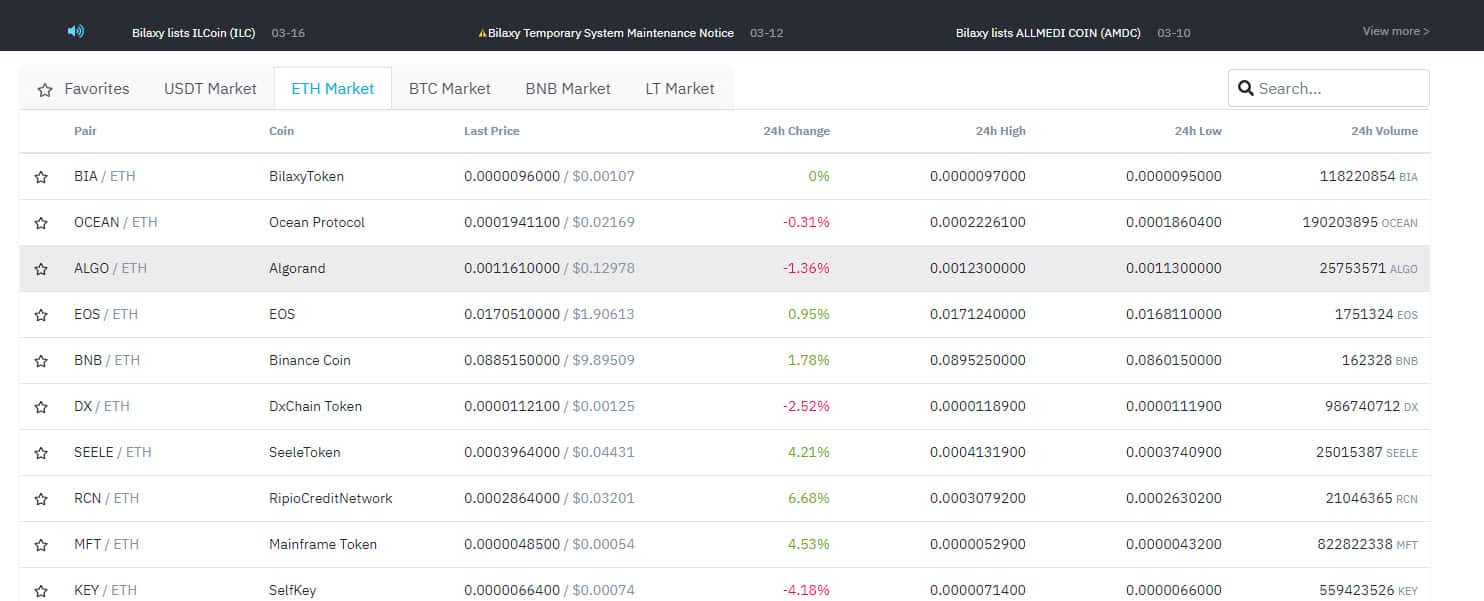
Task: Click the Ocean Protocol coin name
Action: tap(317, 222)
